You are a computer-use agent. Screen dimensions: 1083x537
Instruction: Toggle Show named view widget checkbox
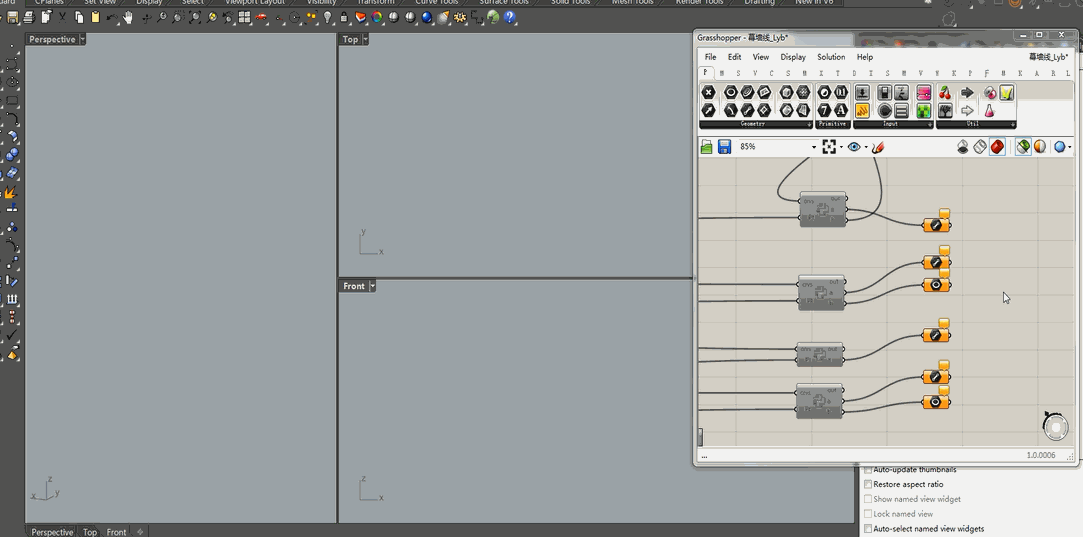(868, 499)
